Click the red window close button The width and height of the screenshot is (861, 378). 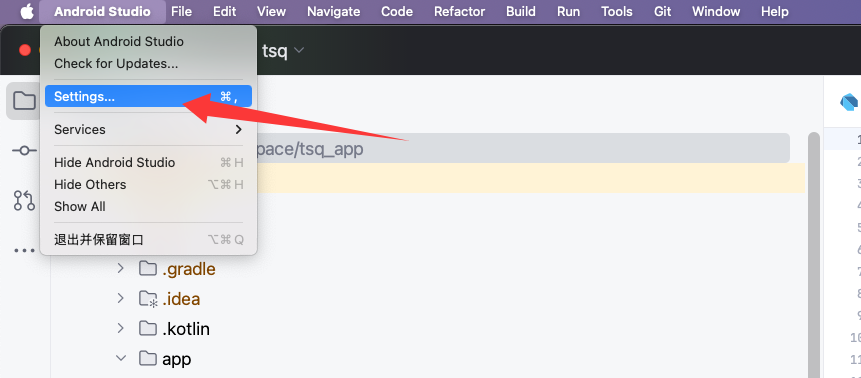tap(25, 51)
